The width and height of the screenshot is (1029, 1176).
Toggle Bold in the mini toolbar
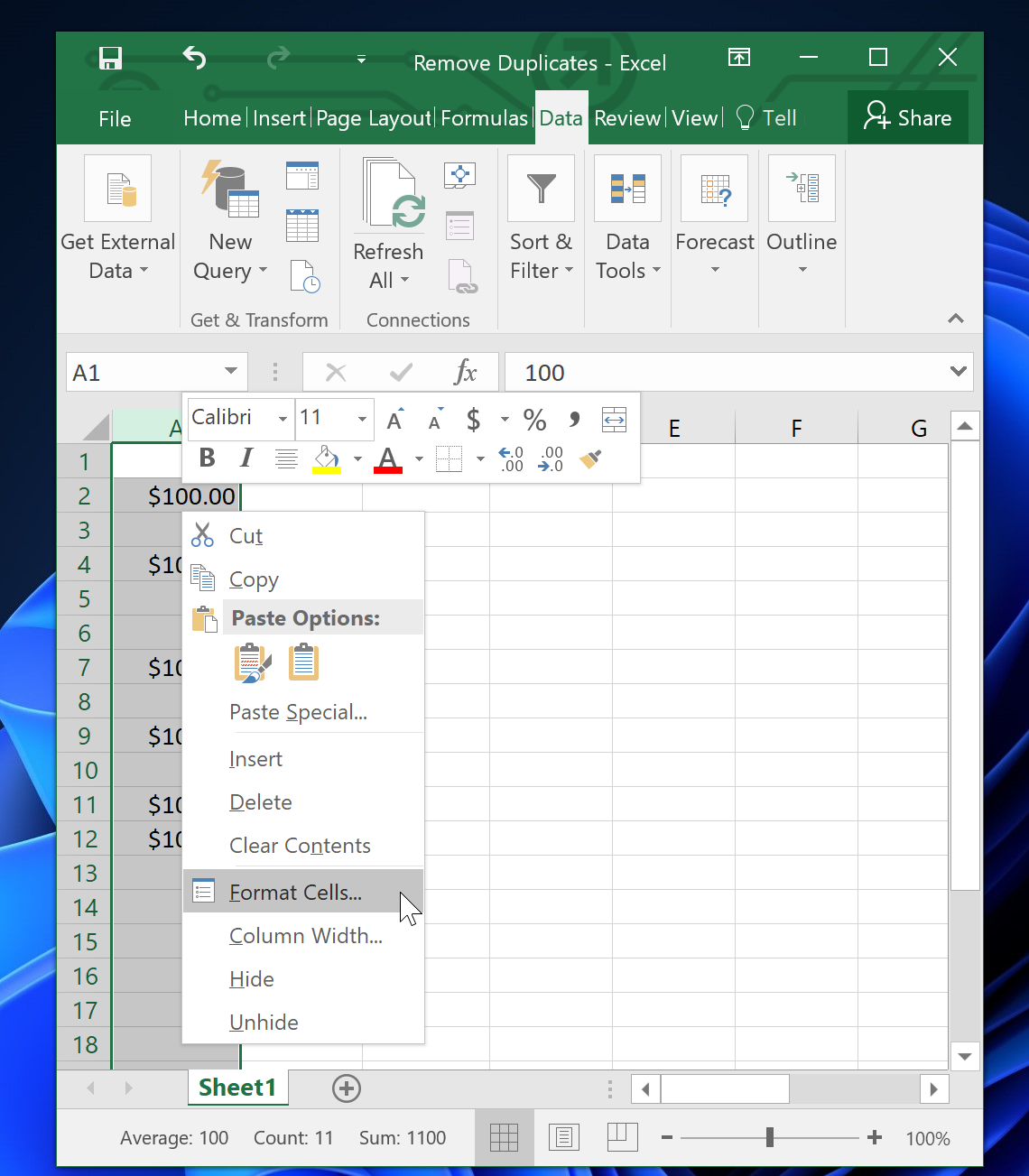(x=208, y=458)
